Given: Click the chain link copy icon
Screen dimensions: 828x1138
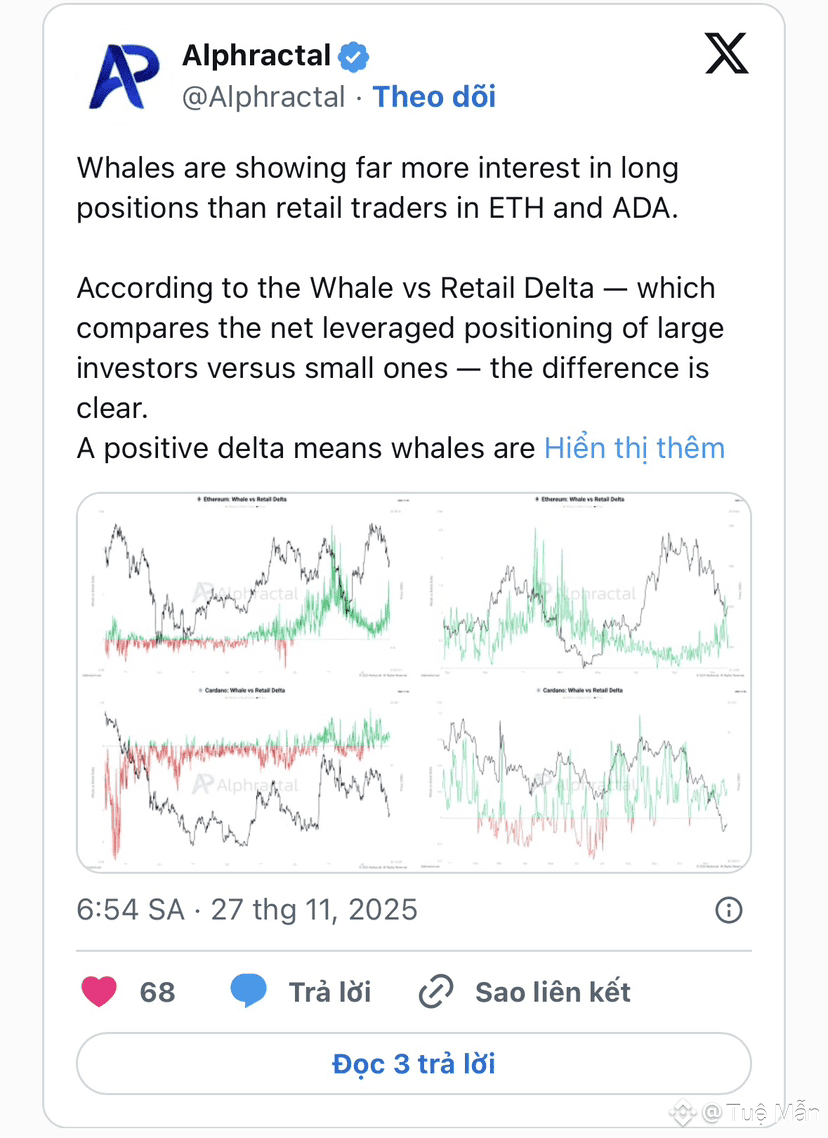Looking at the screenshot, I should pyautogui.click(x=436, y=991).
